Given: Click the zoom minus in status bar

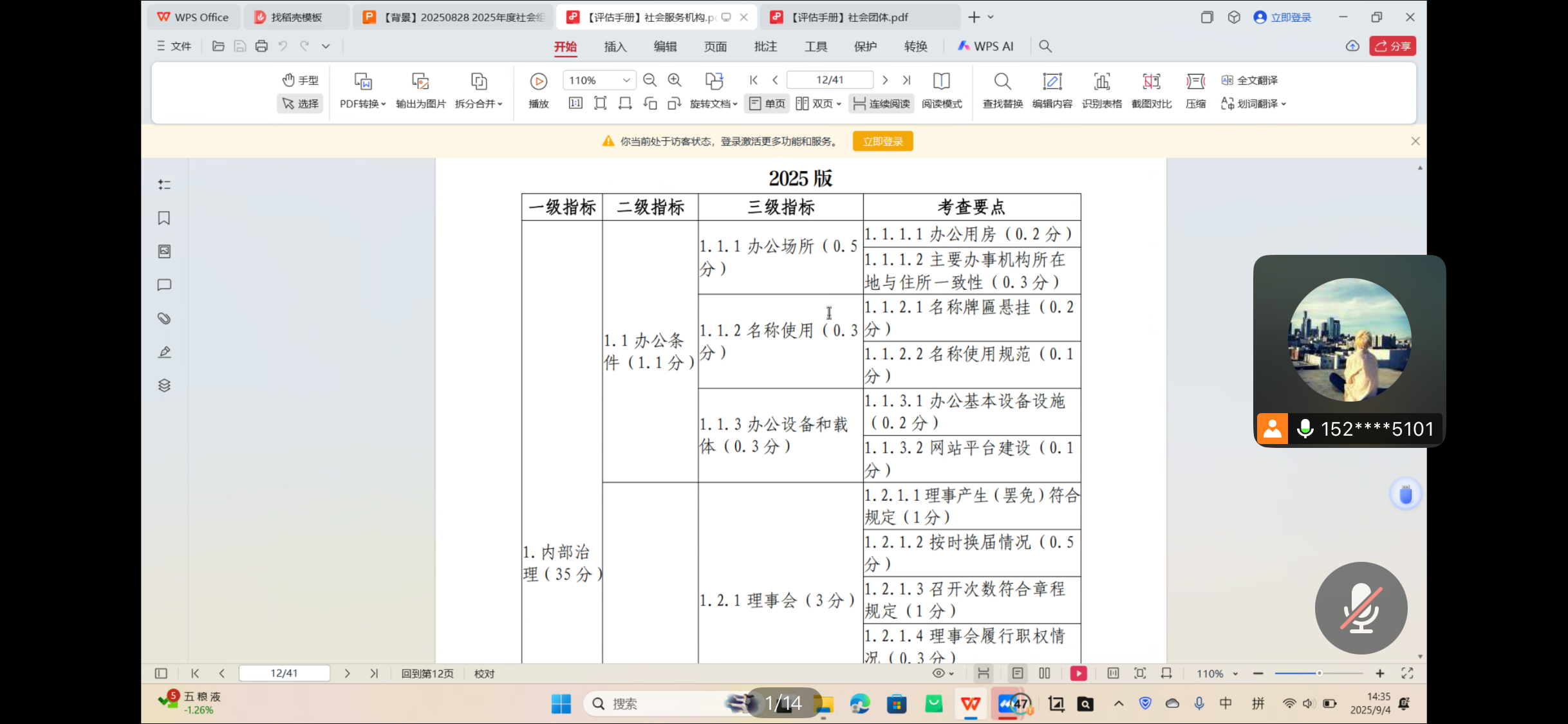Looking at the screenshot, I should [x=1258, y=674].
